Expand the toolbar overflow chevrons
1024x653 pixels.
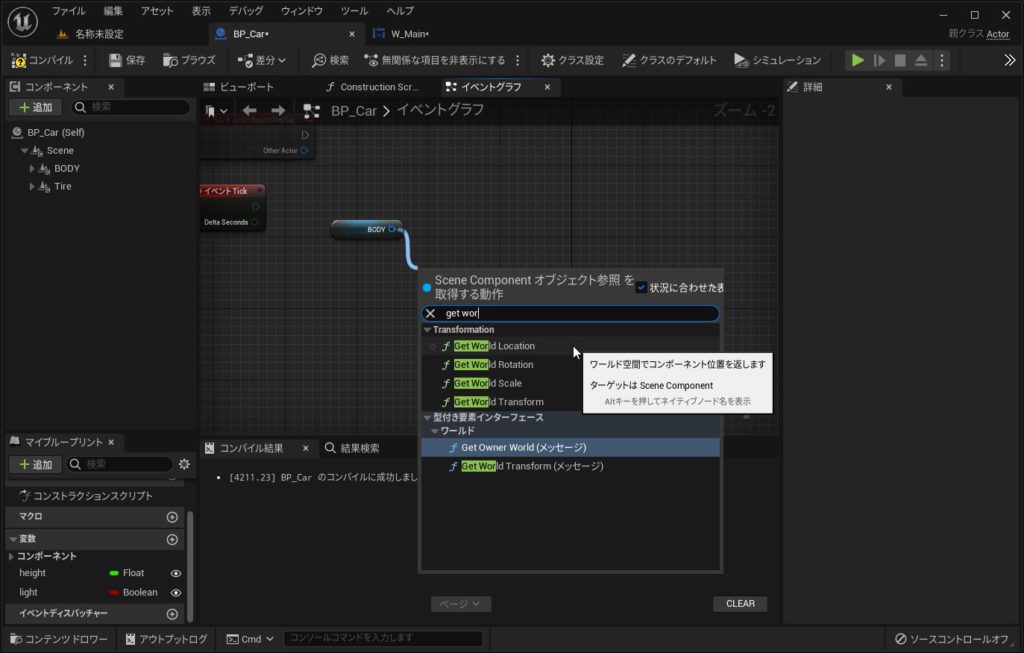tap(1010, 60)
